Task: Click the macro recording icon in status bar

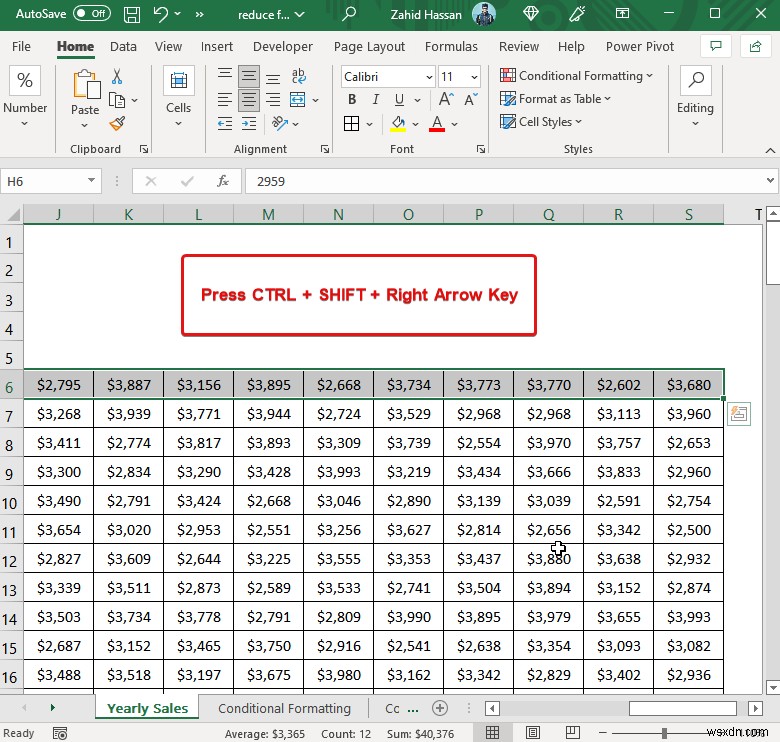Action: point(60,733)
